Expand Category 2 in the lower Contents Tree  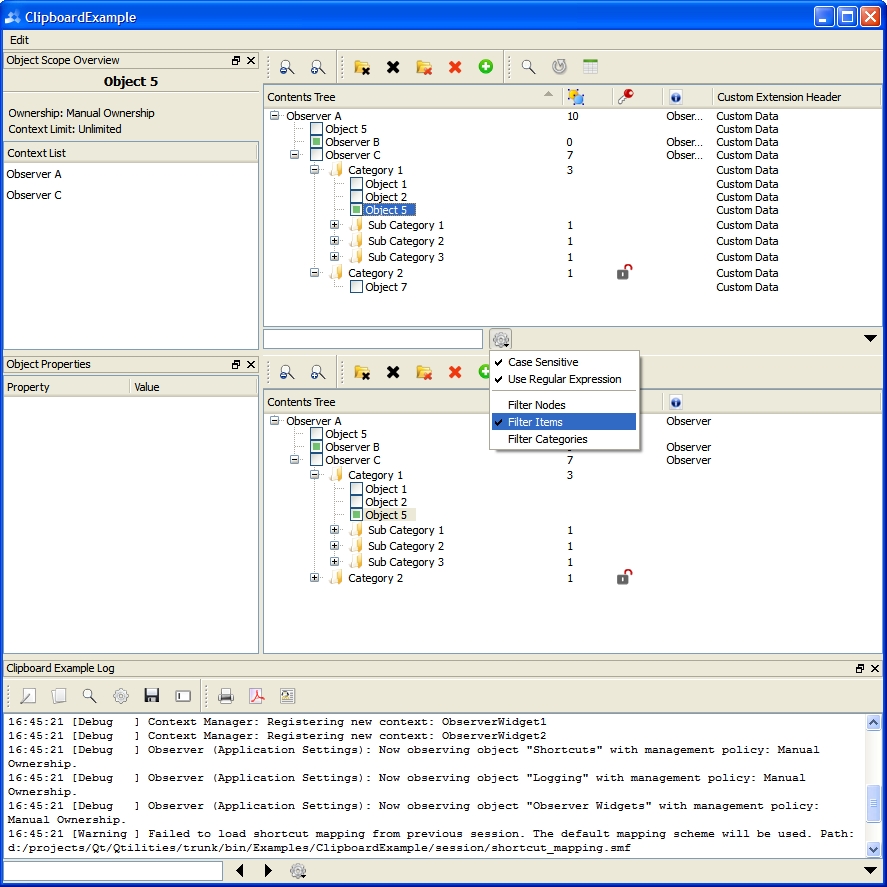[315, 577]
